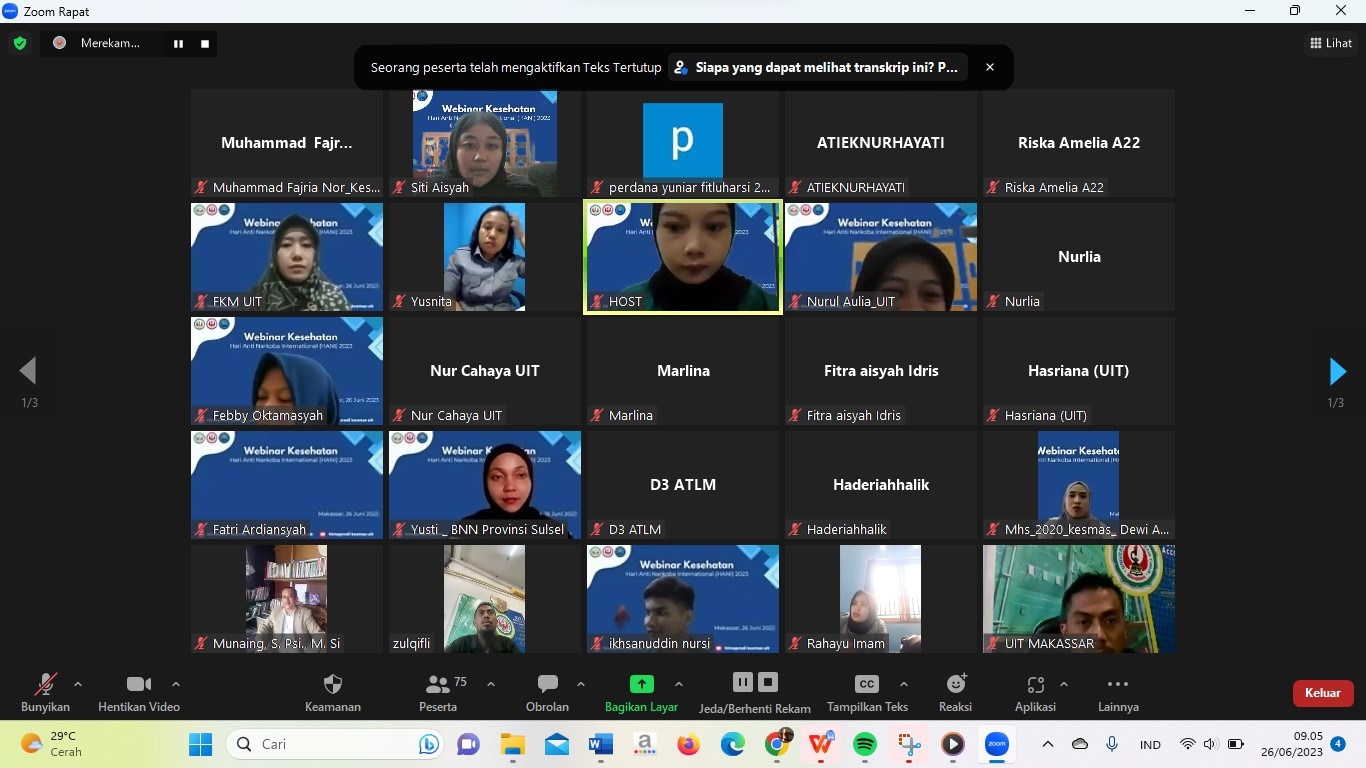Open the Lihat view layout menu

point(1331,43)
